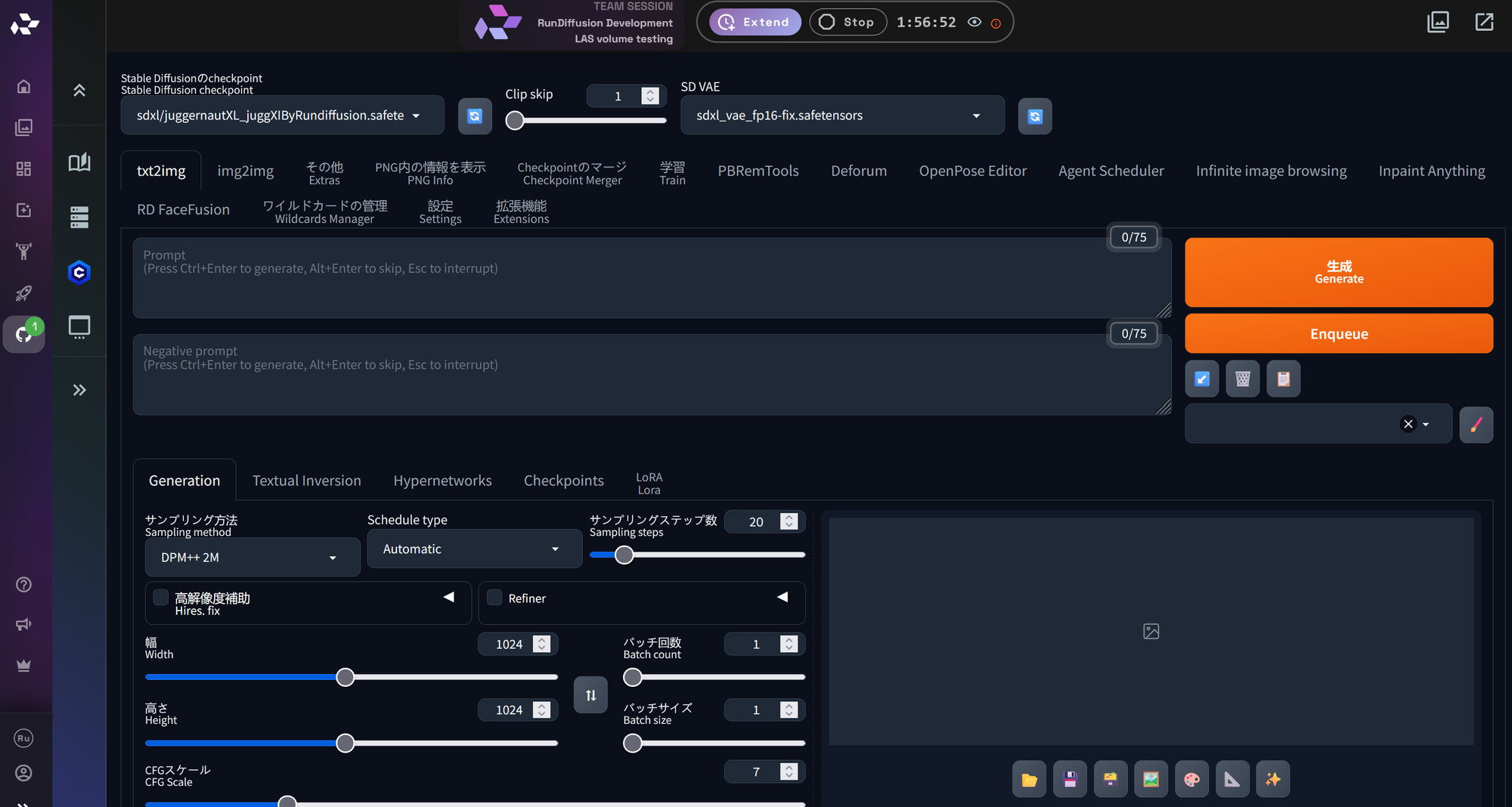Save image with floppy disk icon

coord(1070,780)
